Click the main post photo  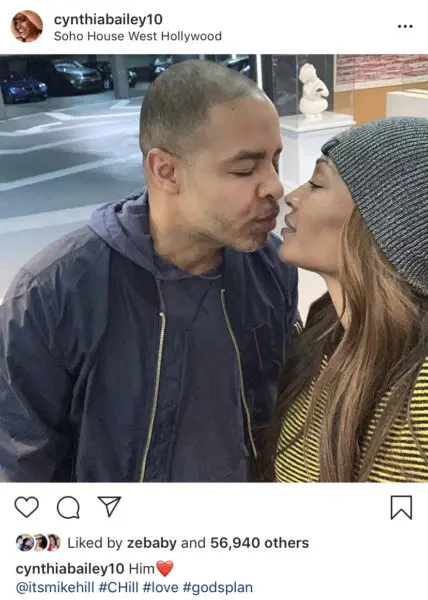pyautogui.click(x=214, y=268)
